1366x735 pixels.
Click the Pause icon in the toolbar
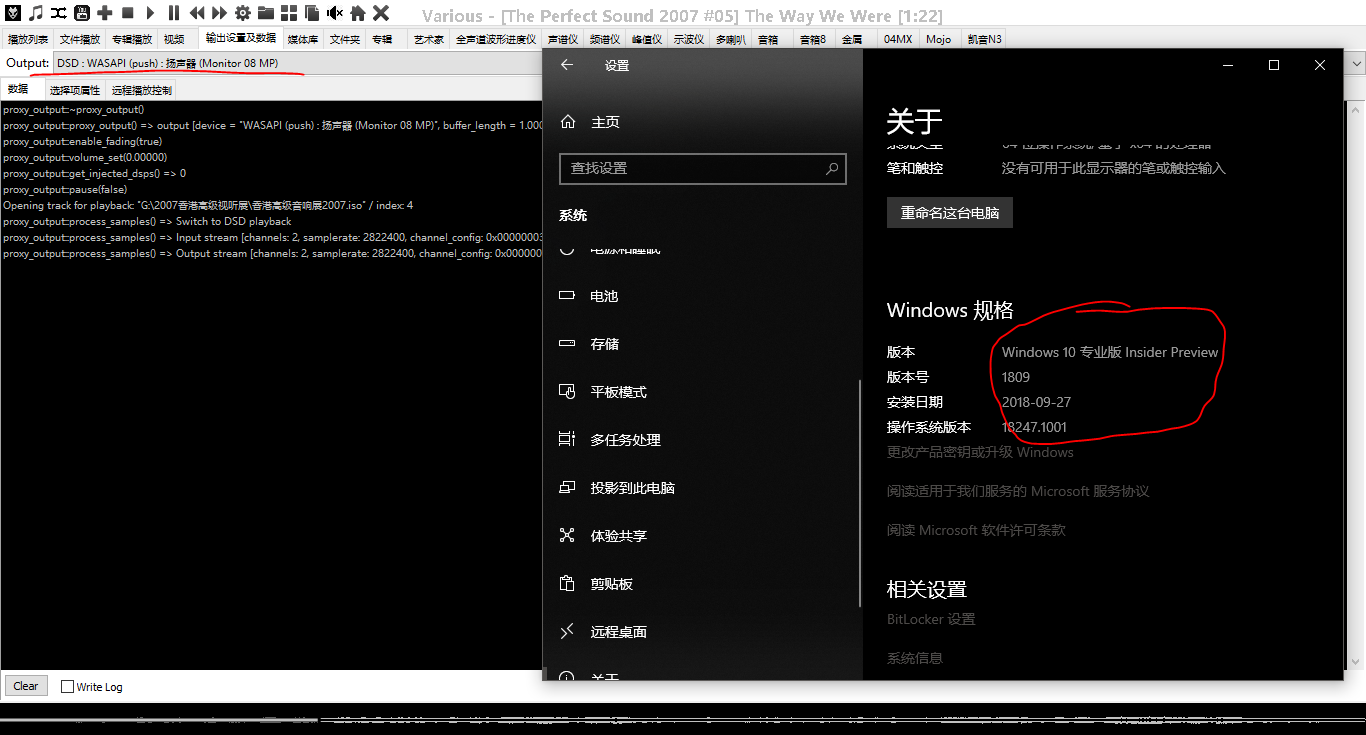174,13
